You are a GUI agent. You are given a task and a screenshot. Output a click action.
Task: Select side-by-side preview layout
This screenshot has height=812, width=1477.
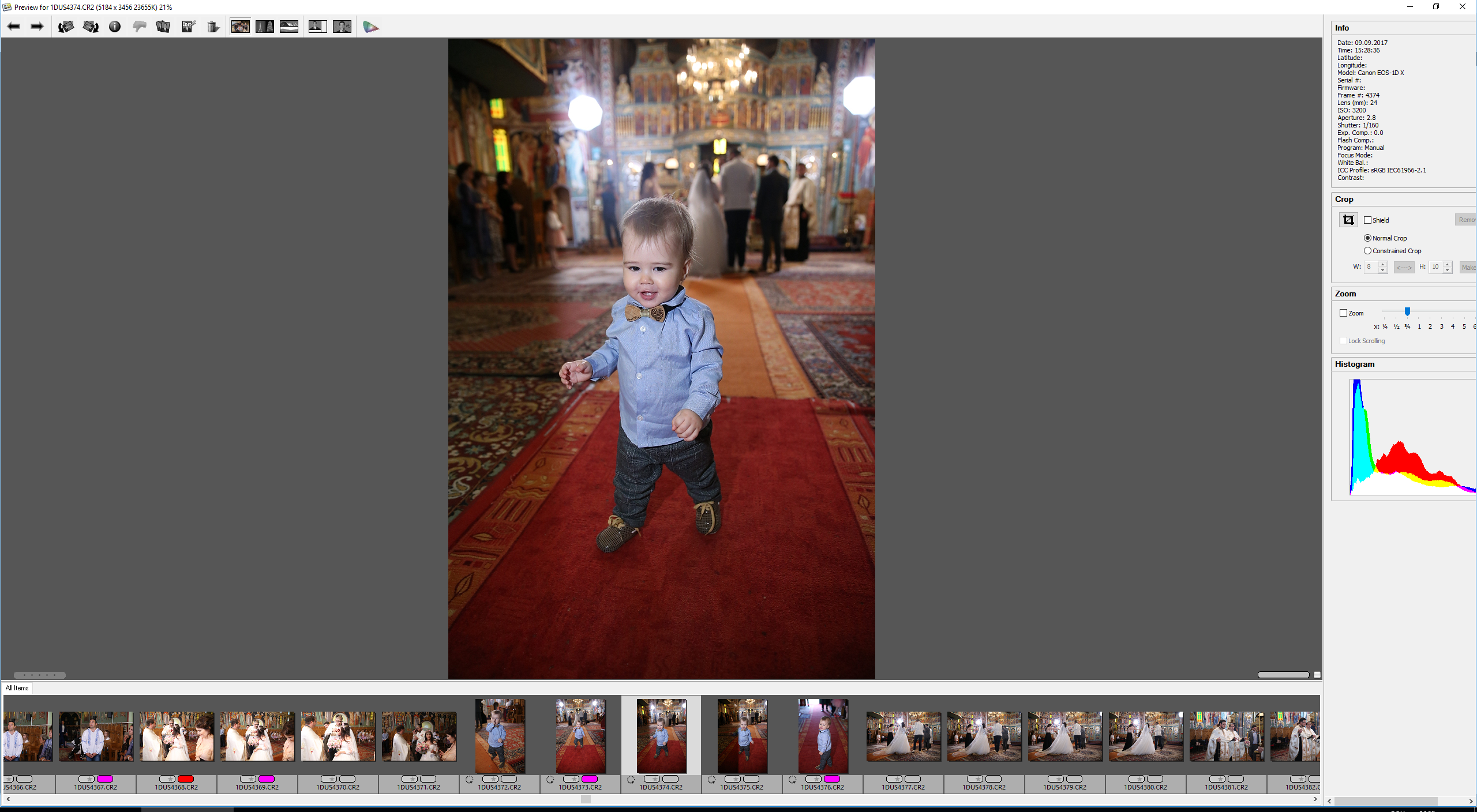click(x=265, y=27)
